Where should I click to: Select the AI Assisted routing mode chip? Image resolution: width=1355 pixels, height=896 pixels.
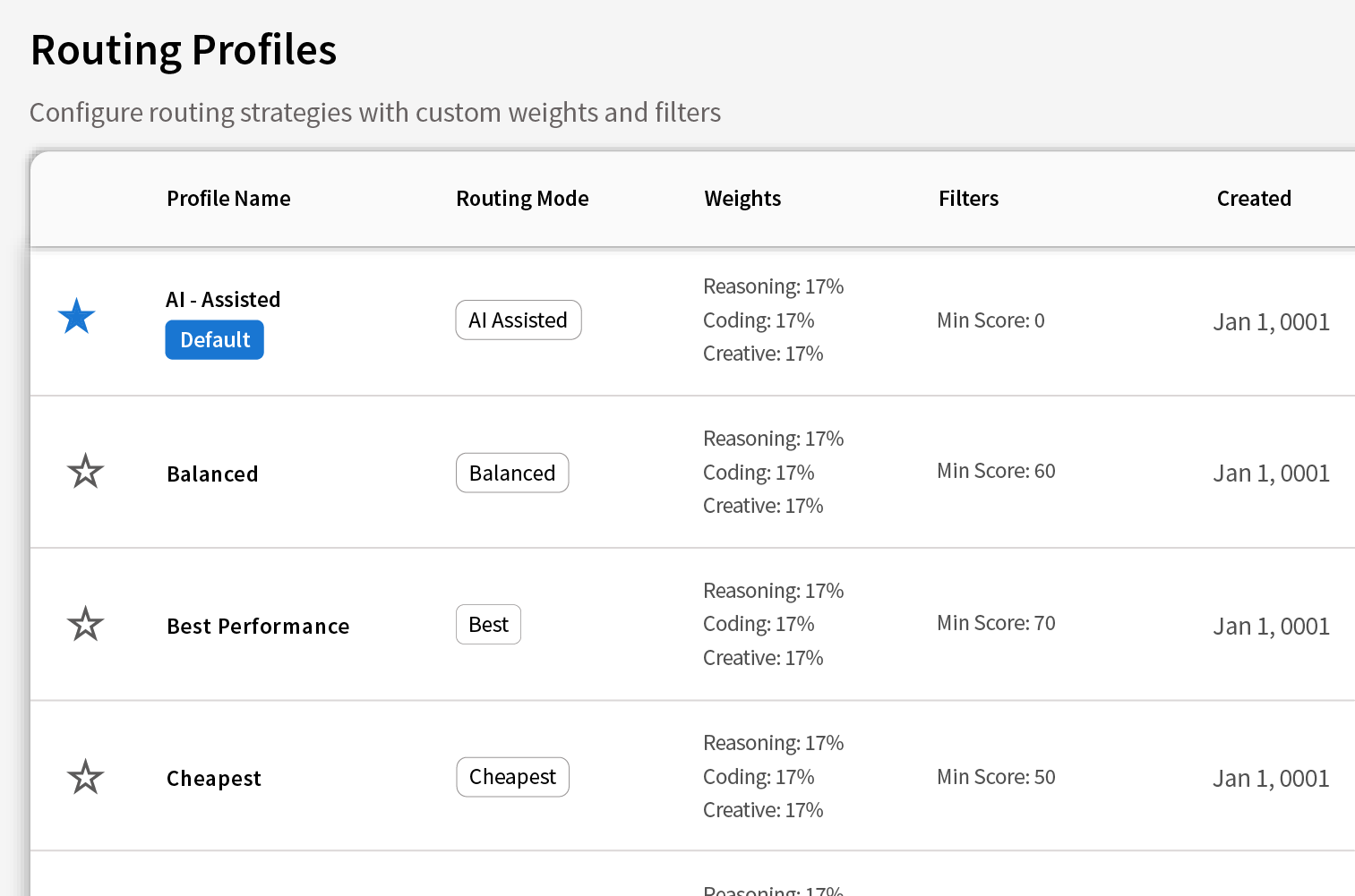coord(519,320)
